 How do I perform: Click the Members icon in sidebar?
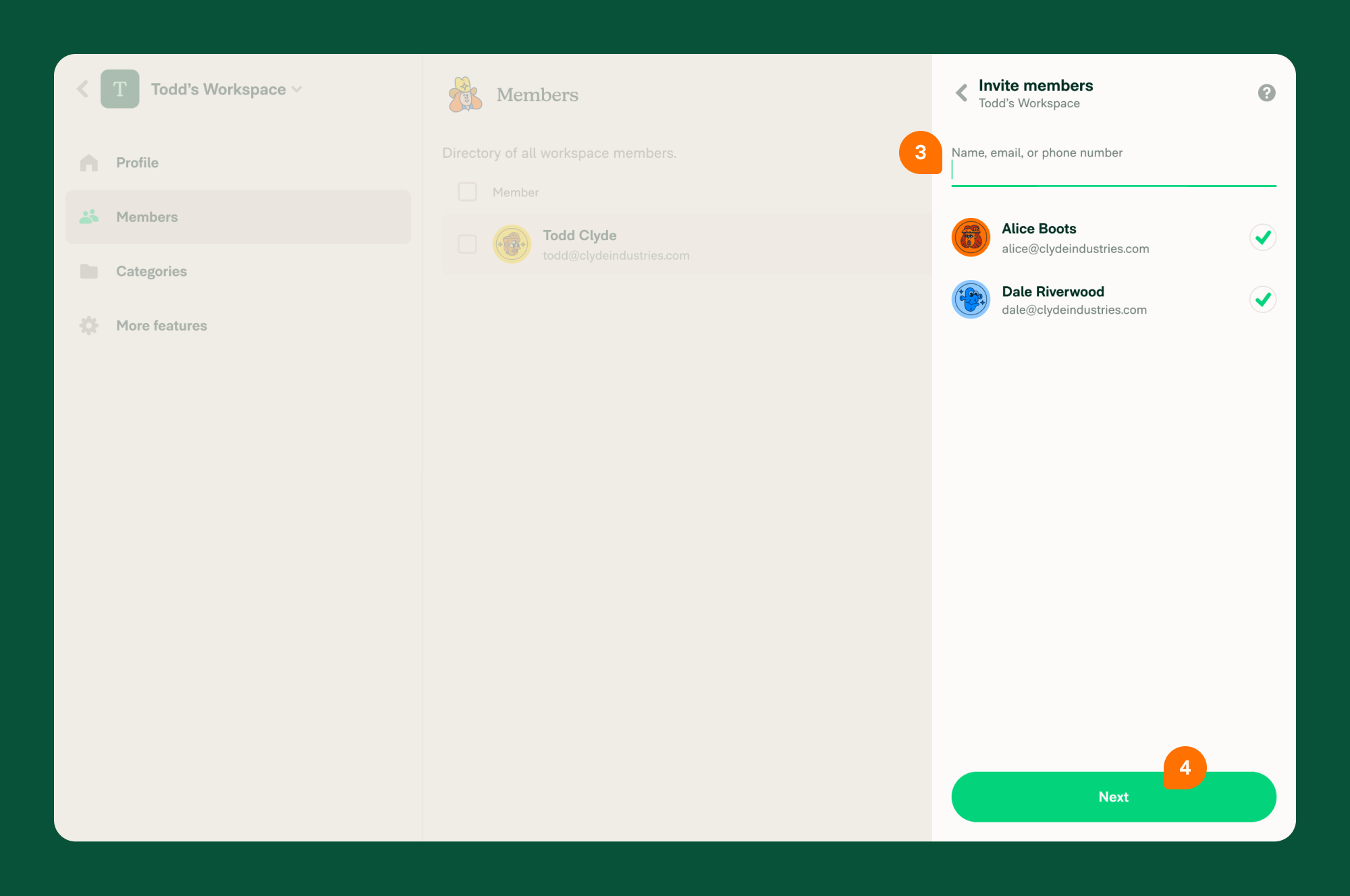[x=89, y=216]
